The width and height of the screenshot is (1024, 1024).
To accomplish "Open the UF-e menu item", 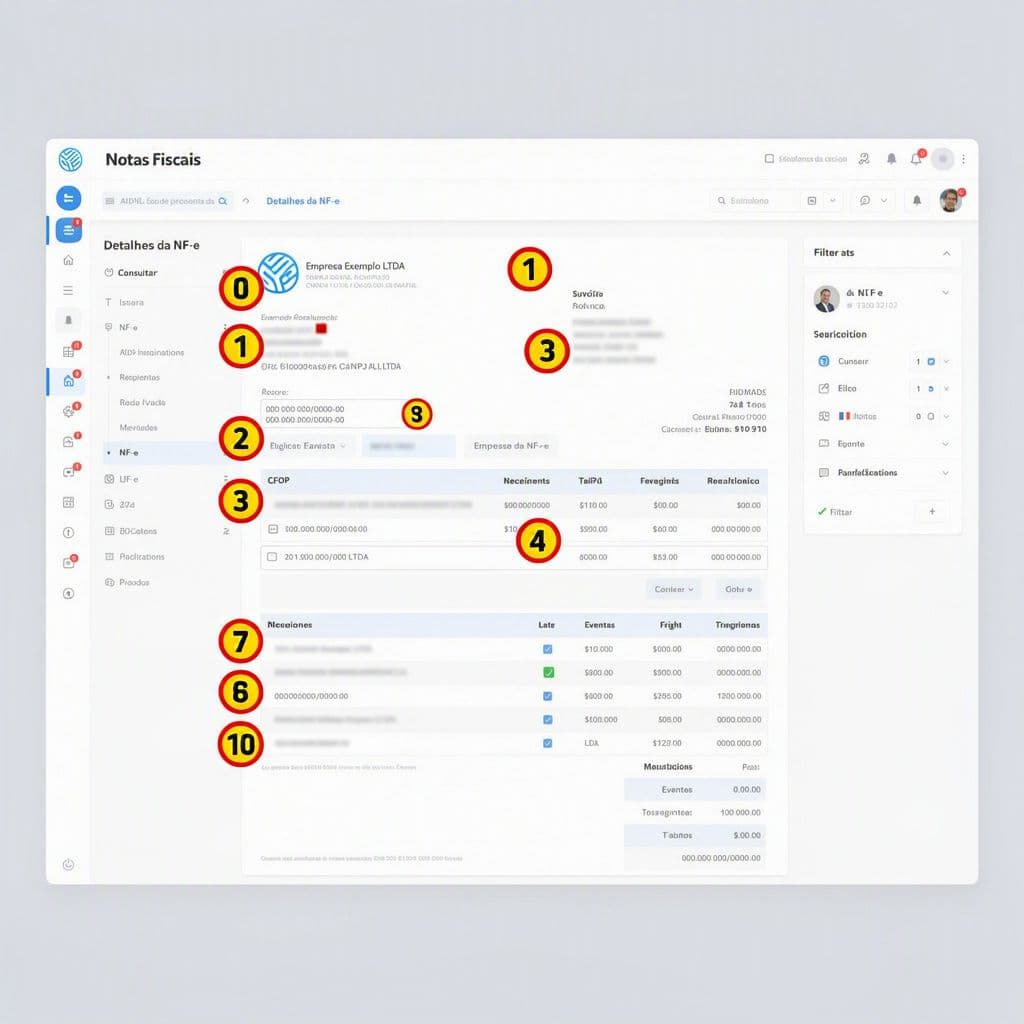I will pyautogui.click(x=129, y=479).
